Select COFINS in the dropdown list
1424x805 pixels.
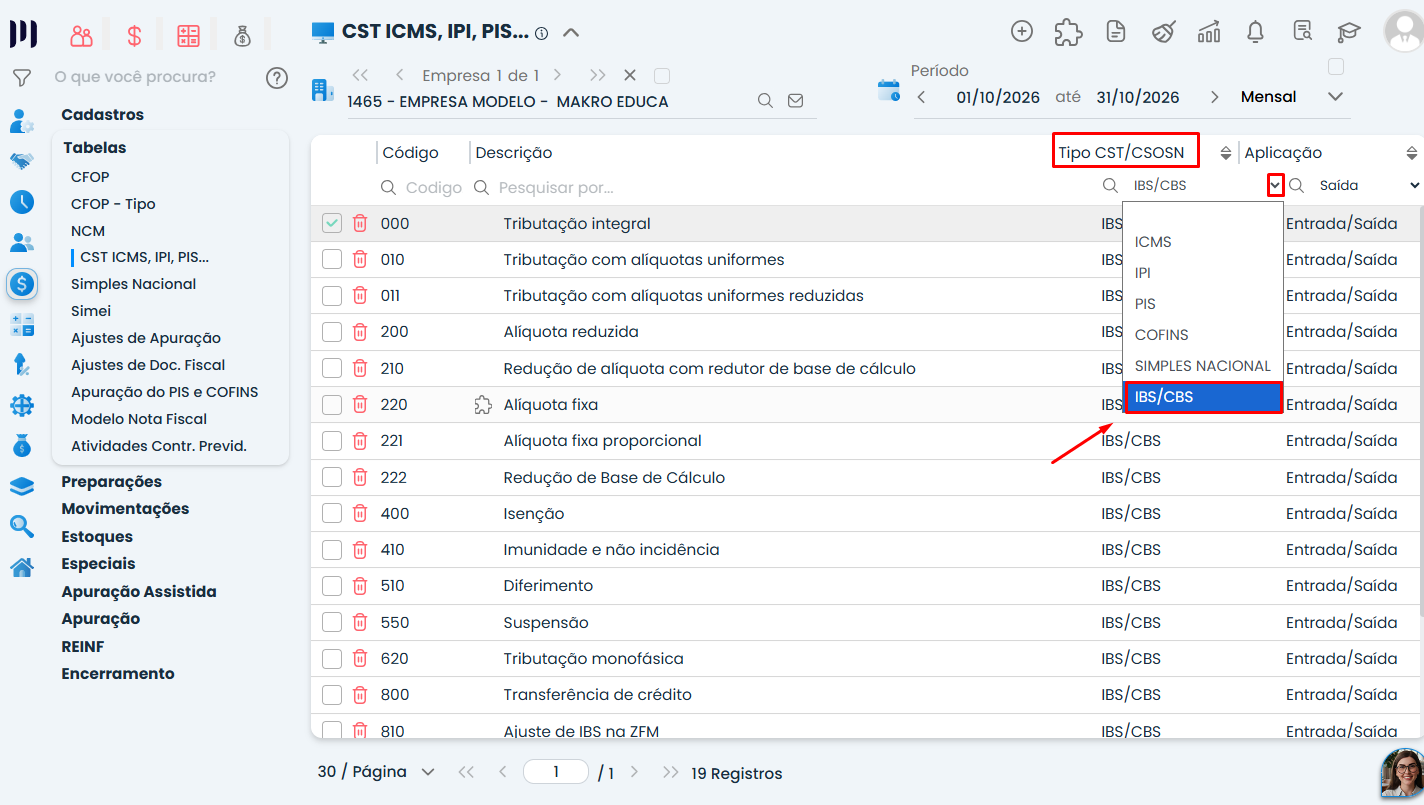click(1203, 335)
